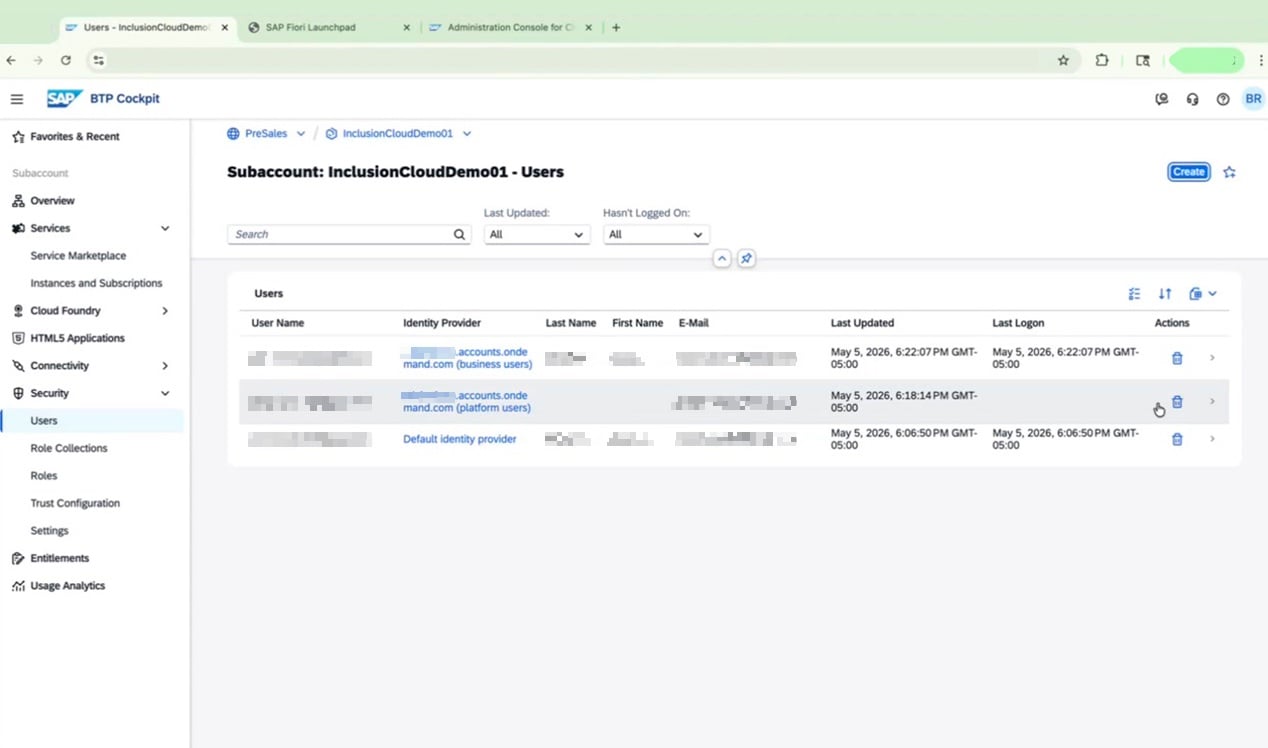This screenshot has width=1268, height=748.
Task: Select Users in the sidebar
Action: [44, 421]
